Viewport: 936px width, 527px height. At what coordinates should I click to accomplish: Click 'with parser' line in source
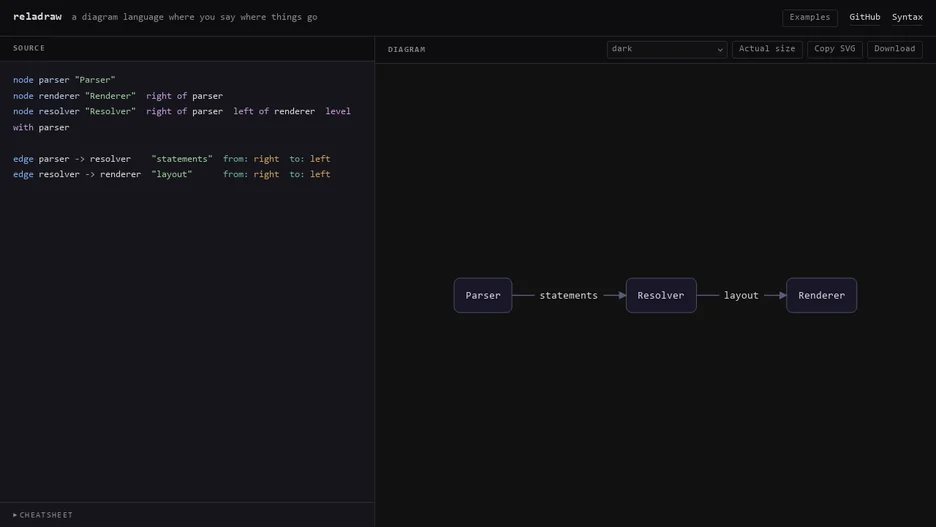pos(41,128)
